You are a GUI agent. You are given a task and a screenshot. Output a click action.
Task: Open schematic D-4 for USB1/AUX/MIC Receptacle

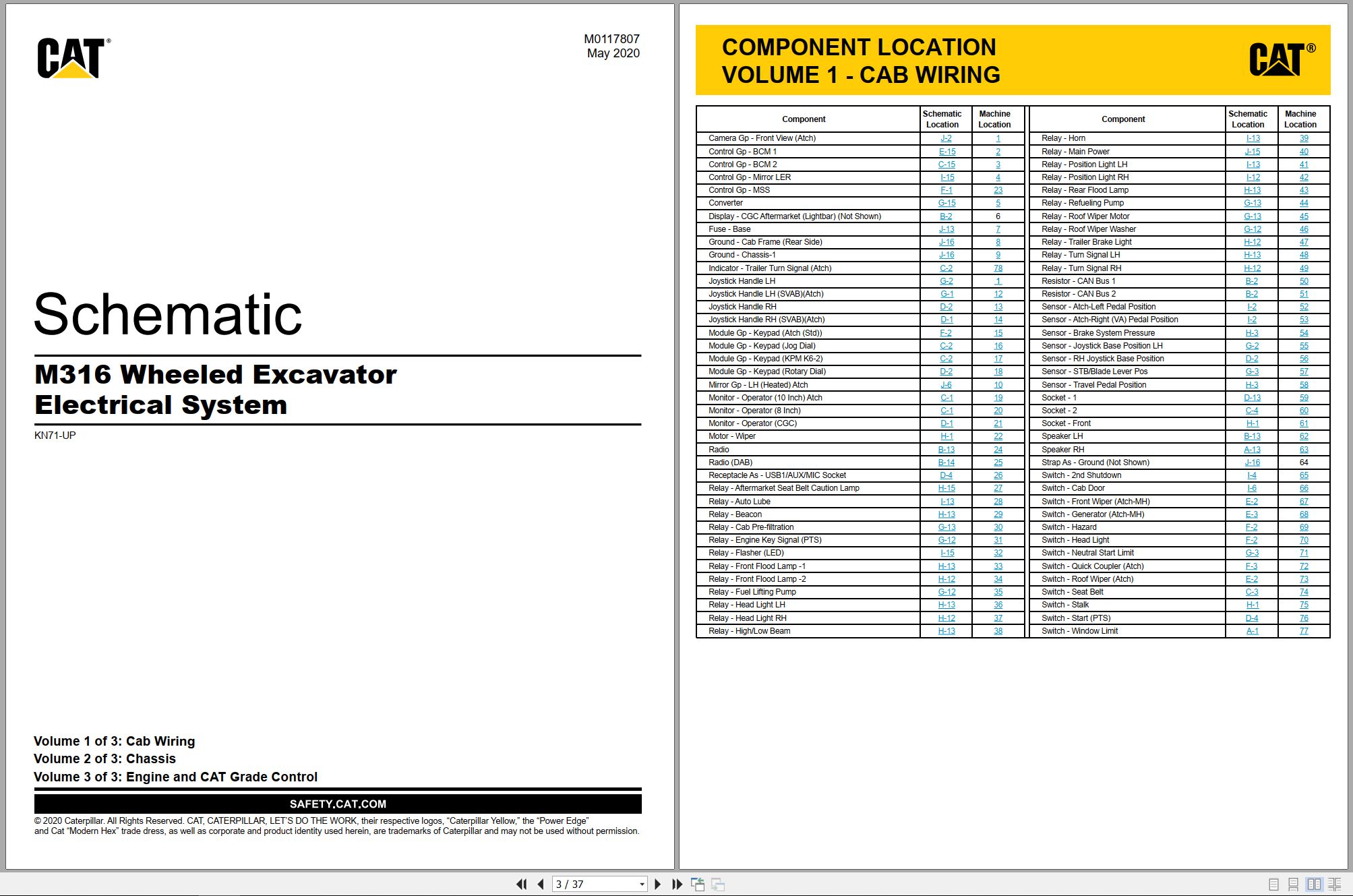[946, 475]
